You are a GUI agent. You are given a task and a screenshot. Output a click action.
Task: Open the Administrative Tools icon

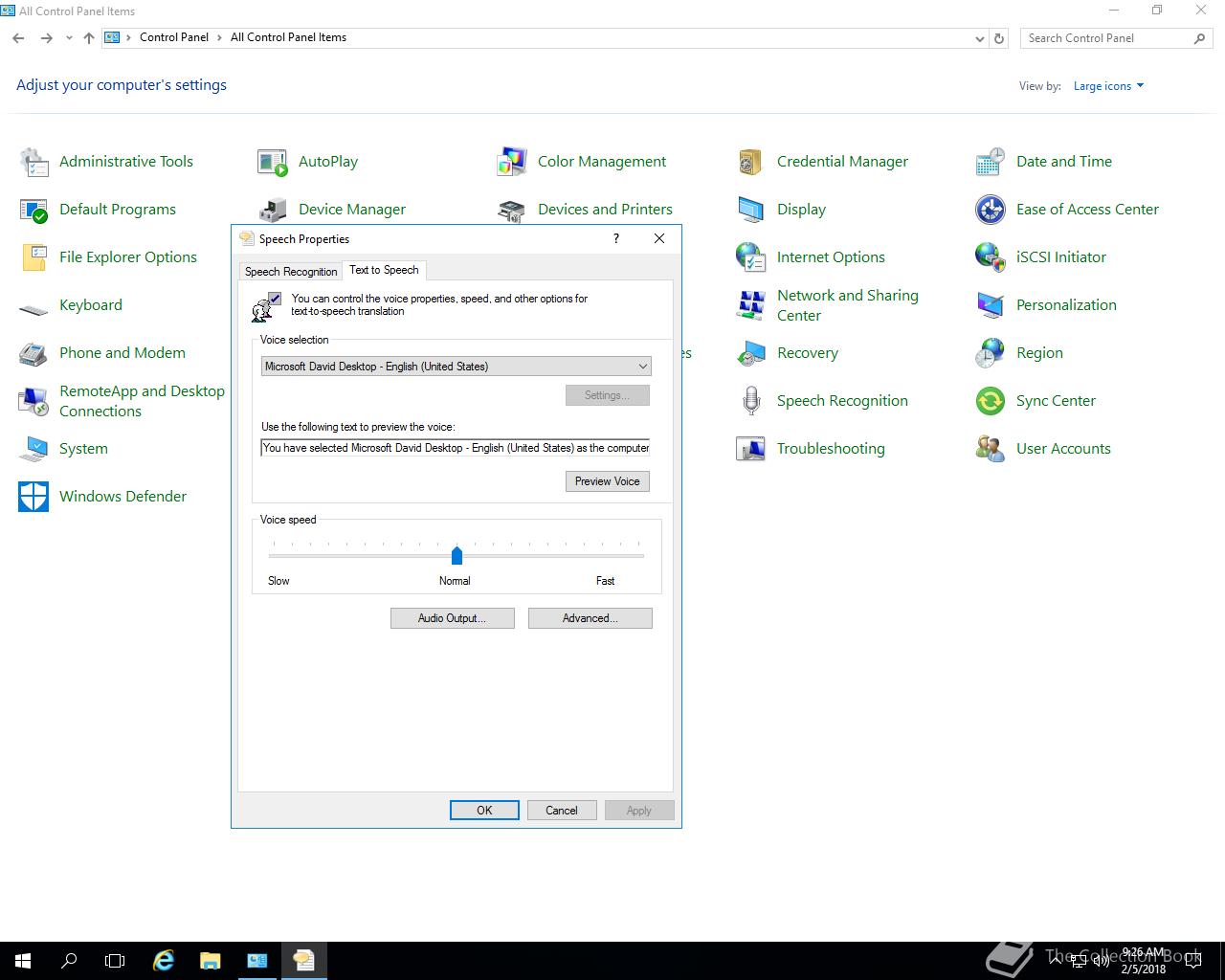tap(33, 162)
